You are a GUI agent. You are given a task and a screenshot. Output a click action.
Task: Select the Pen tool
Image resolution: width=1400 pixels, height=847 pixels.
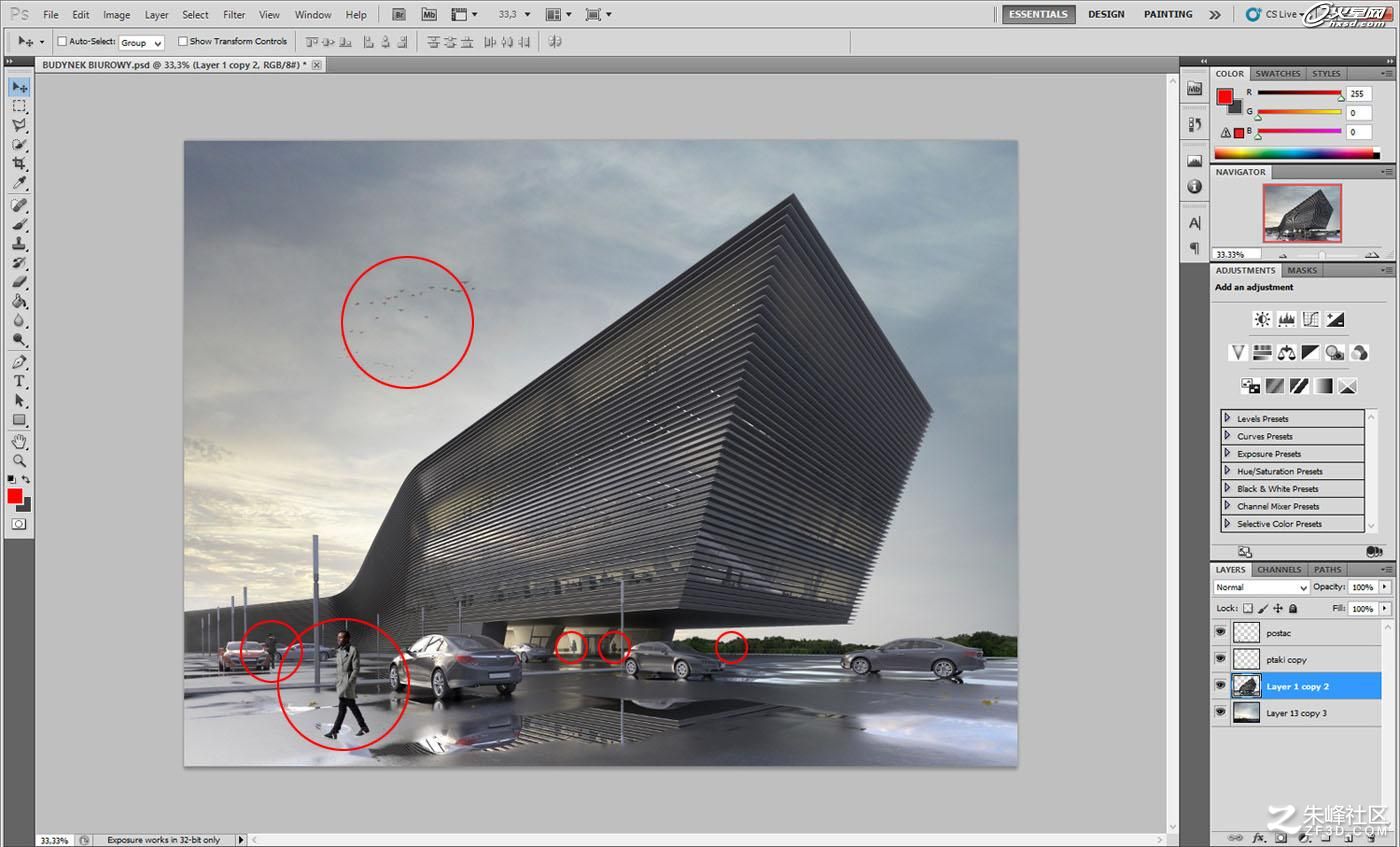click(x=19, y=362)
